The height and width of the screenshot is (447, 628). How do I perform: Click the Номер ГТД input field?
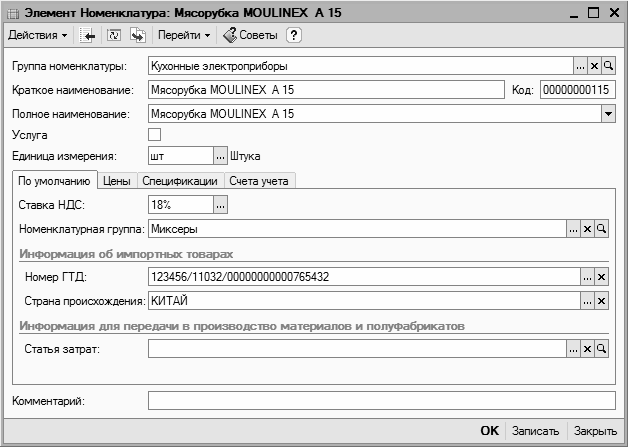(364, 277)
